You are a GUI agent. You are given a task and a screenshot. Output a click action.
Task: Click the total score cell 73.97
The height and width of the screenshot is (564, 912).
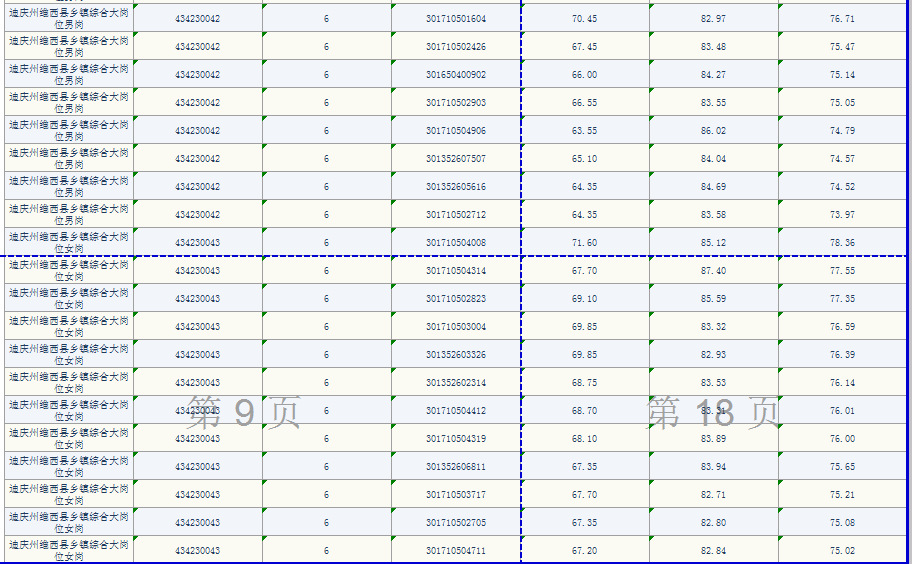pos(842,215)
